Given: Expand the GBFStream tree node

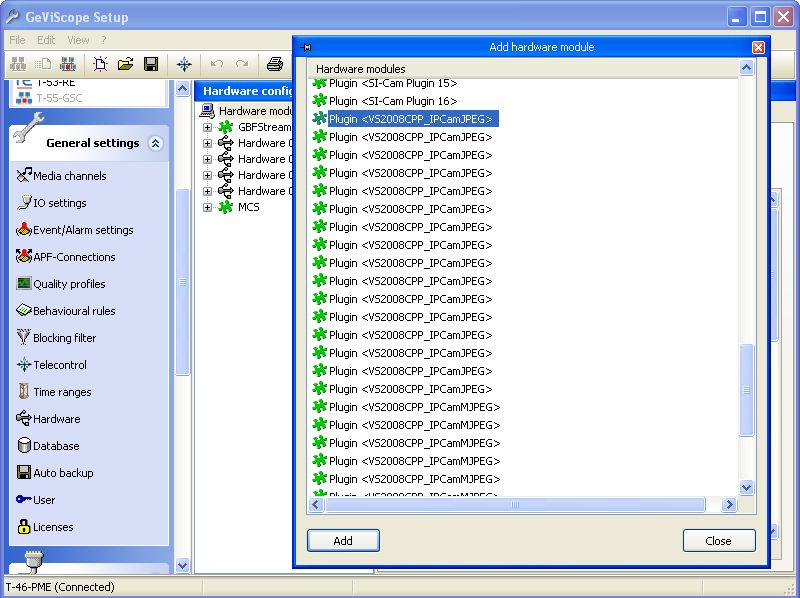Looking at the screenshot, I should 208,127.
